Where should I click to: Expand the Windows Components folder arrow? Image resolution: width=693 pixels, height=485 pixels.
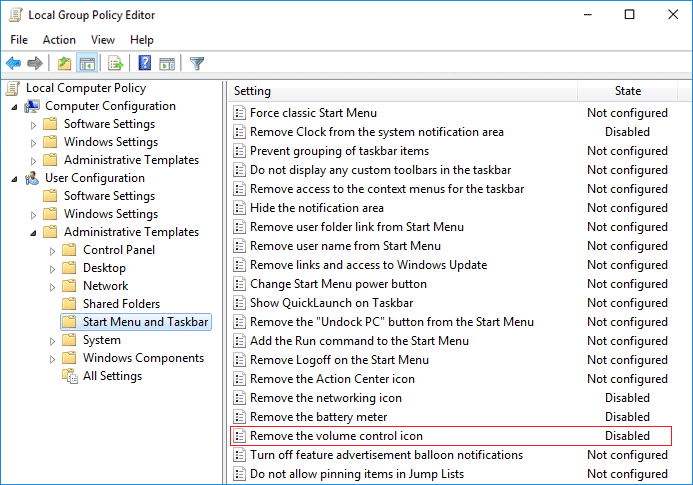pyautogui.click(x=52, y=358)
